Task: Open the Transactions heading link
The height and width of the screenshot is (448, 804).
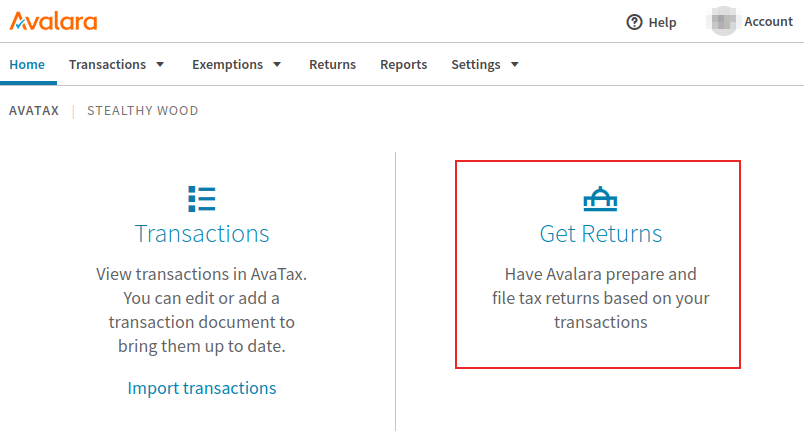Action: click(x=202, y=234)
